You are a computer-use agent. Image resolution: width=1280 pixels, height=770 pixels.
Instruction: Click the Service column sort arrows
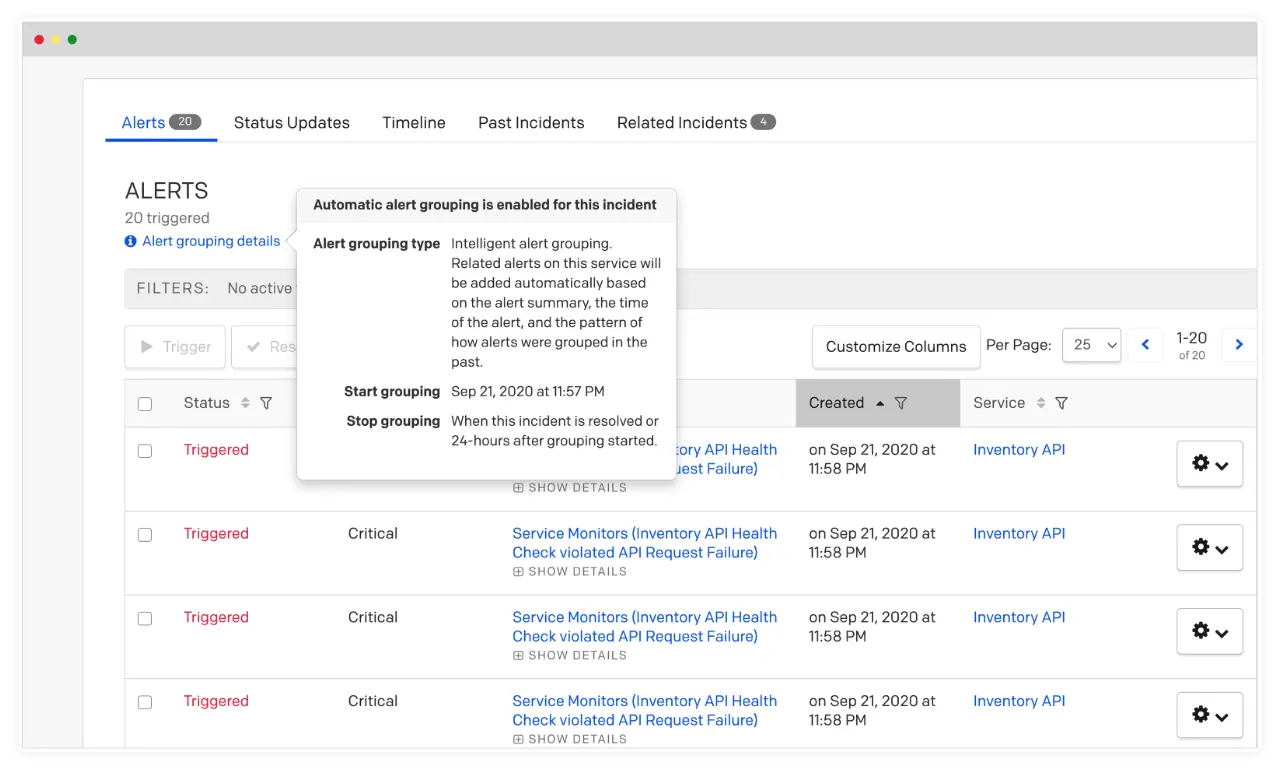click(1041, 403)
